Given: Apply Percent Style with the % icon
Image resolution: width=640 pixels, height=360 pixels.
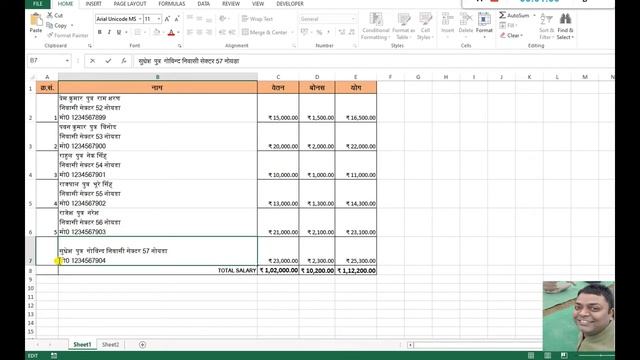Looking at the screenshot, I should [x=319, y=32].
